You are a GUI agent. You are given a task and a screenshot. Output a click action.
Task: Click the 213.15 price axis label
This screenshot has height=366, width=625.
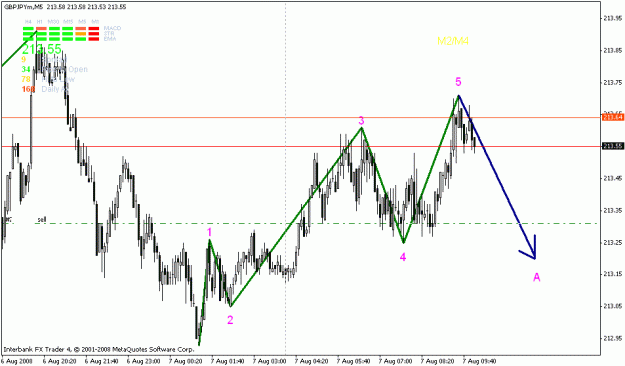pos(613,274)
